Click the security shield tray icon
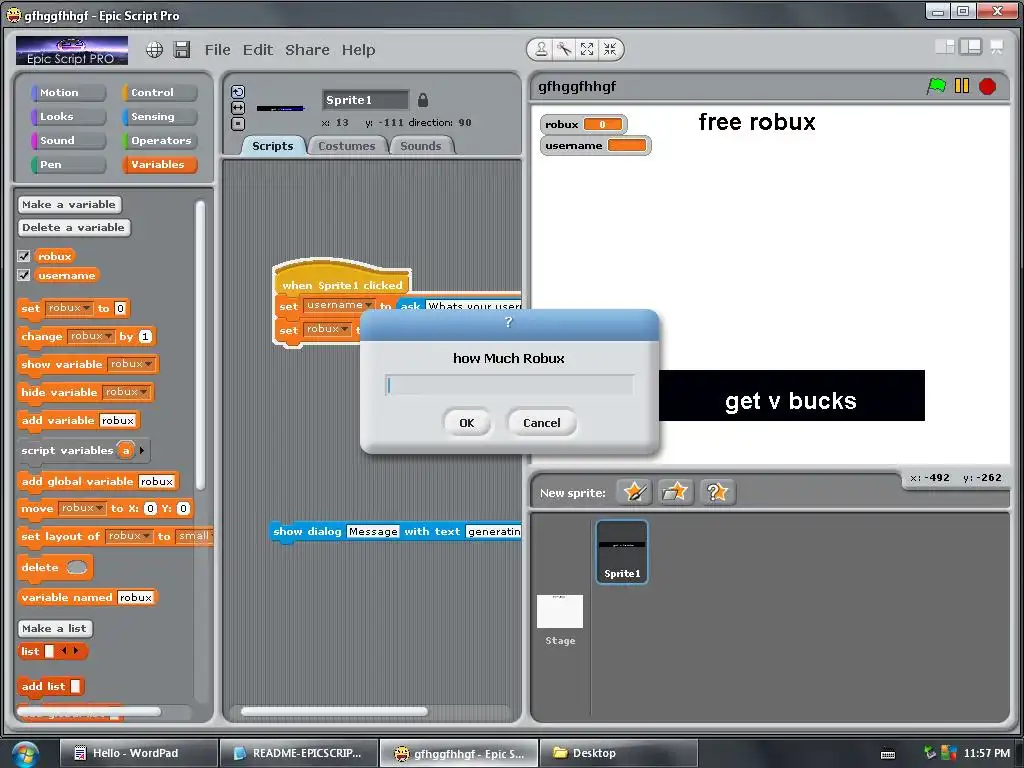Viewport: 1024px width, 768px height. point(949,753)
